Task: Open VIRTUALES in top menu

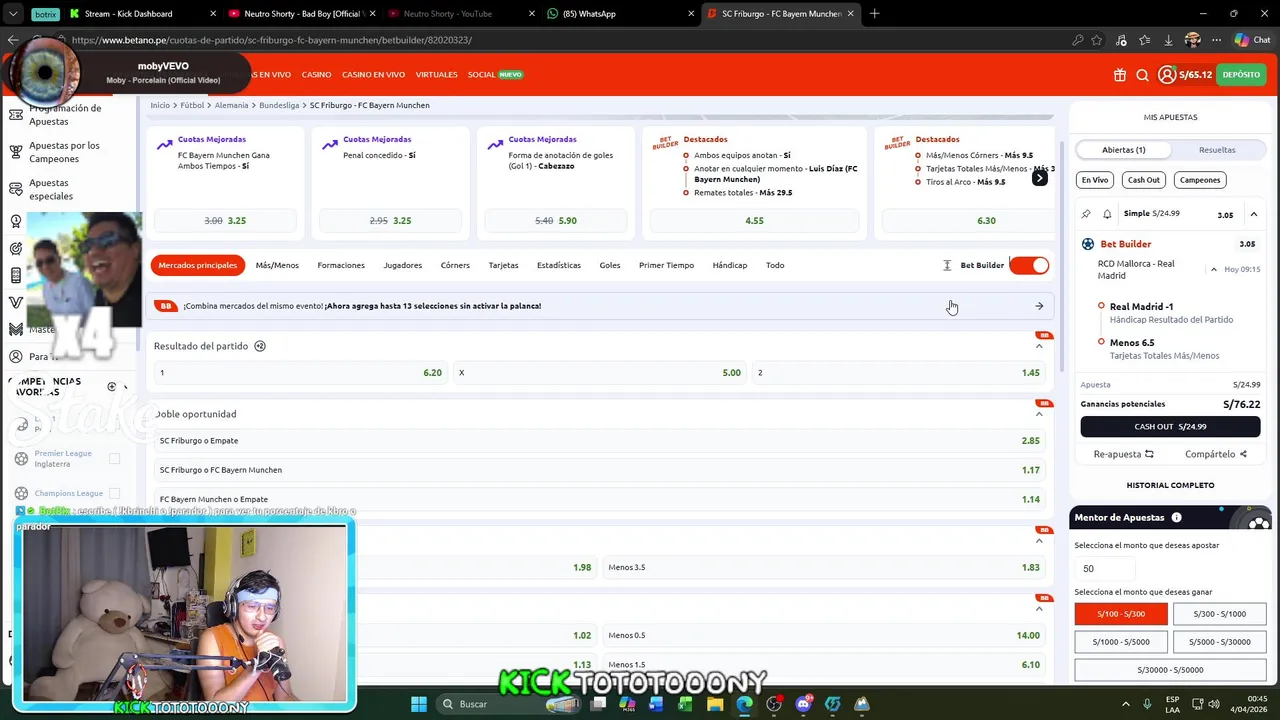Action: pos(436,75)
